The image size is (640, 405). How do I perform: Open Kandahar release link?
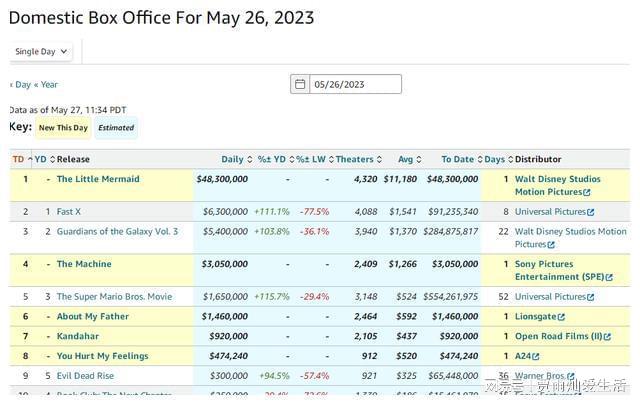pos(78,336)
